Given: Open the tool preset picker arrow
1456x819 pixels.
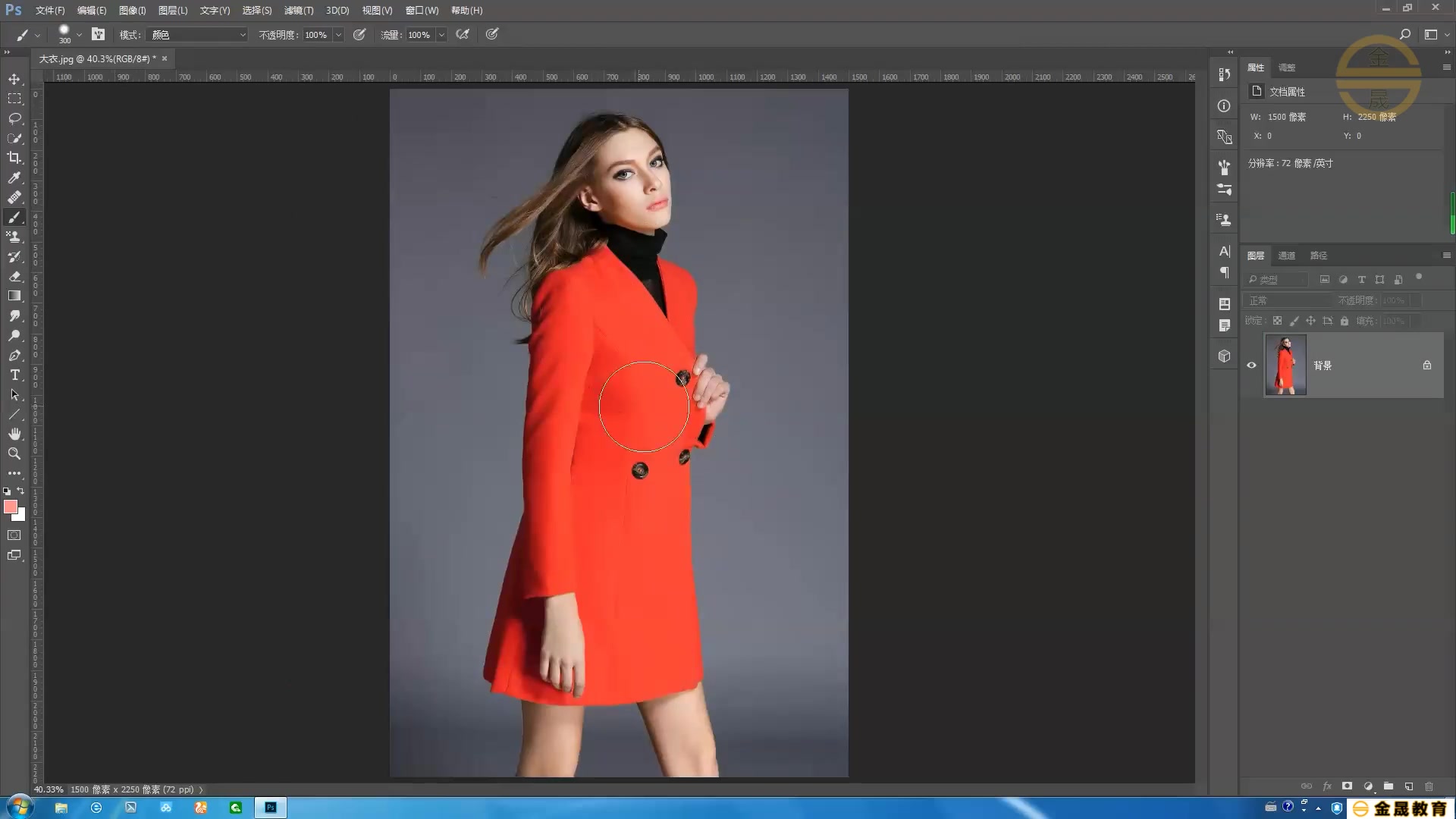Looking at the screenshot, I should coord(37,35).
